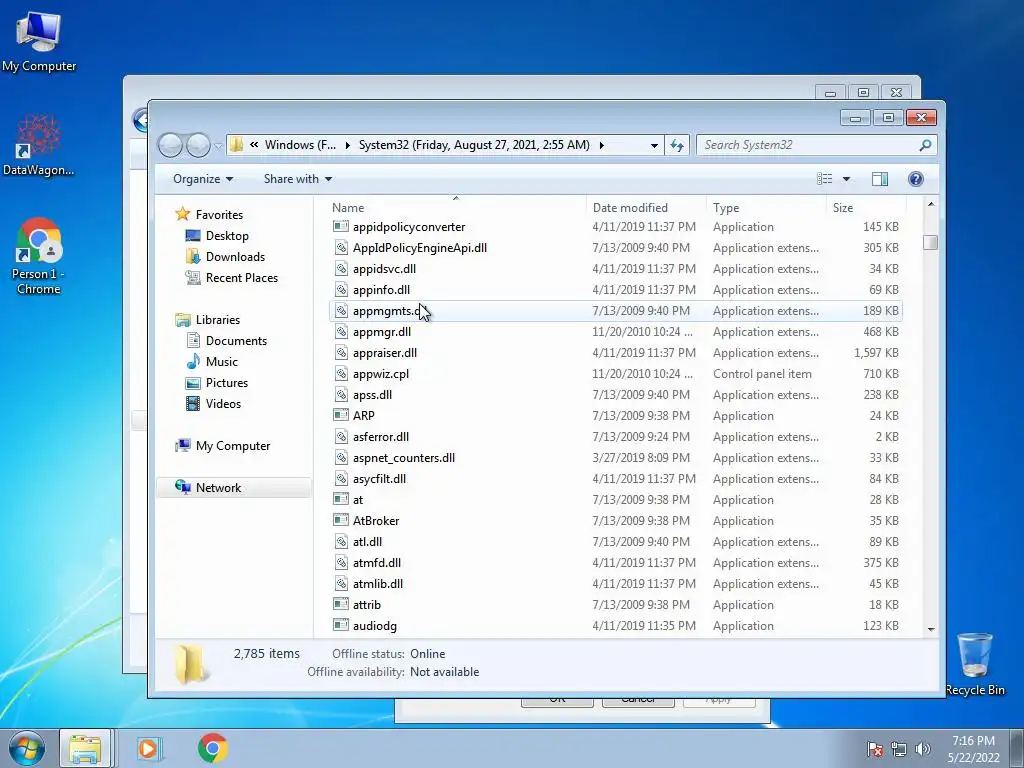1024x768 pixels.
Task: Select the appidpolicyconverter file
Action: tap(615, 227)
